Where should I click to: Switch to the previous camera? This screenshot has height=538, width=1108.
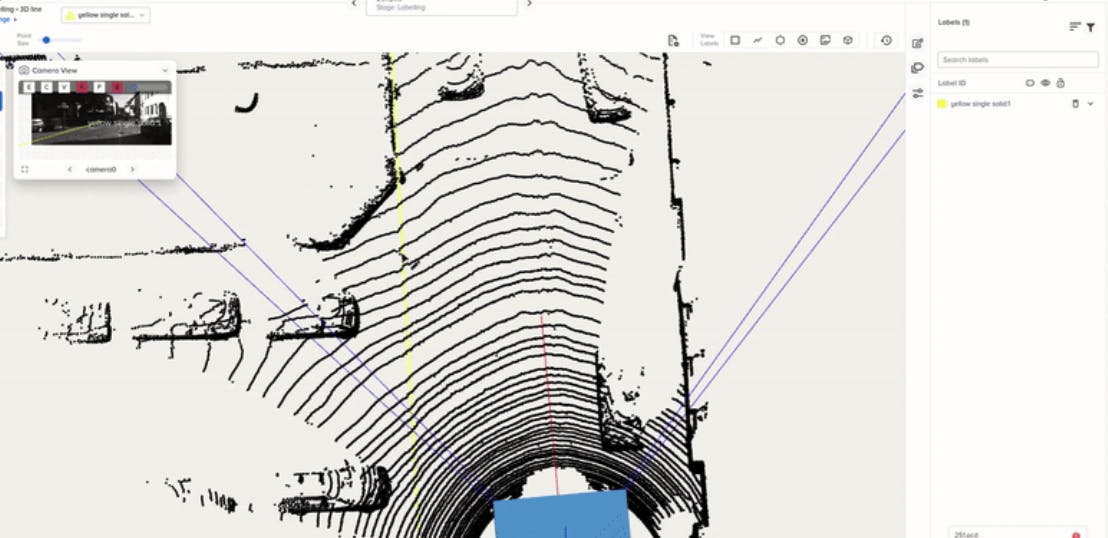pyautogui.click(x=70, y=170)
